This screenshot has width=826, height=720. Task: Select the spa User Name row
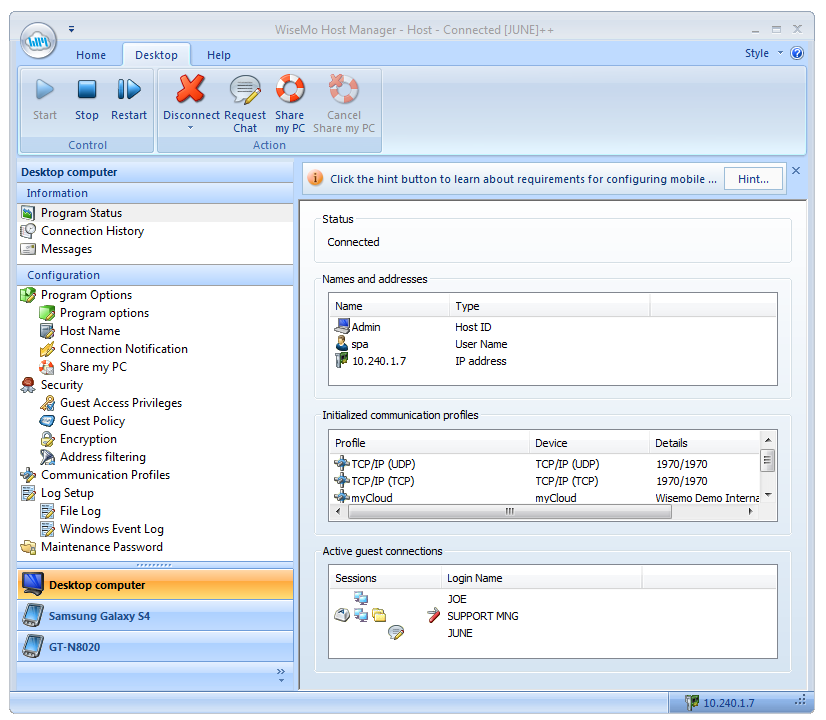click(553, 344)
